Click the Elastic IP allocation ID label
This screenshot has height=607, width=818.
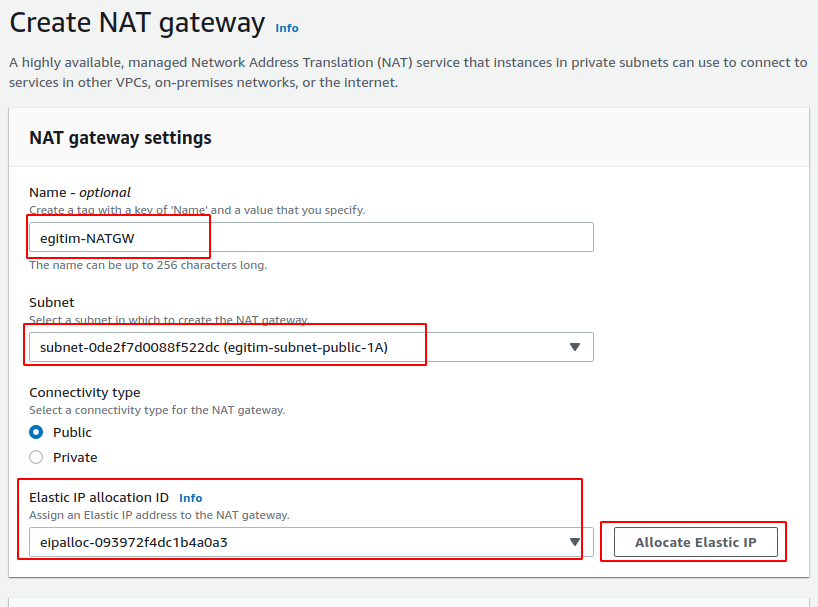[x=99, y=497]
